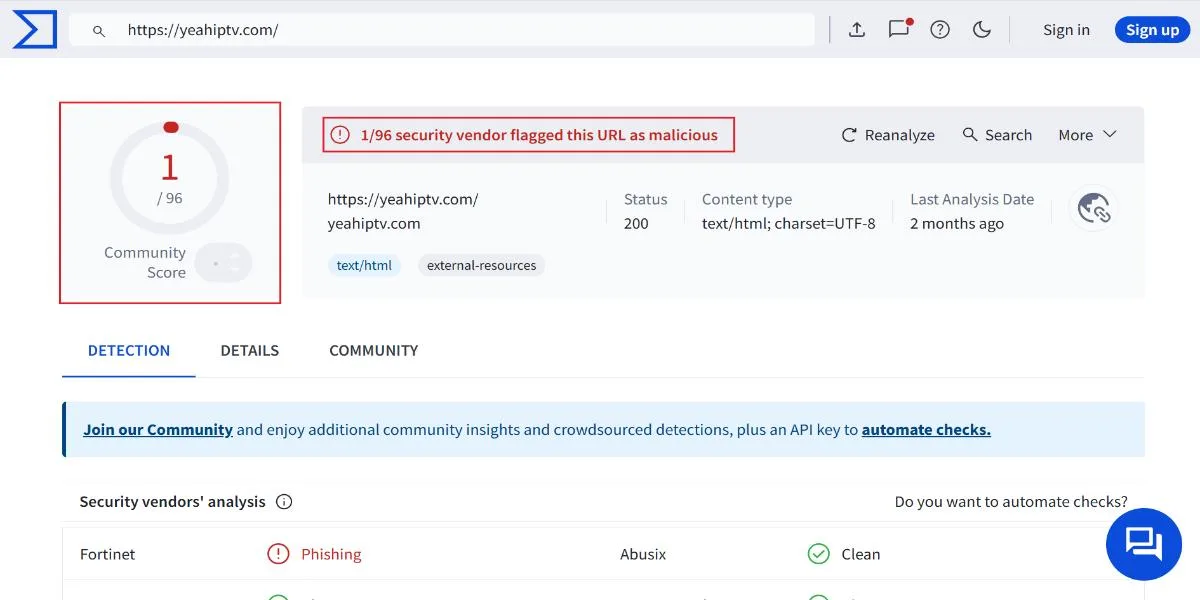Switch to the DETAILS tab
Screen dimensions: 1200x600
[250, 351]
